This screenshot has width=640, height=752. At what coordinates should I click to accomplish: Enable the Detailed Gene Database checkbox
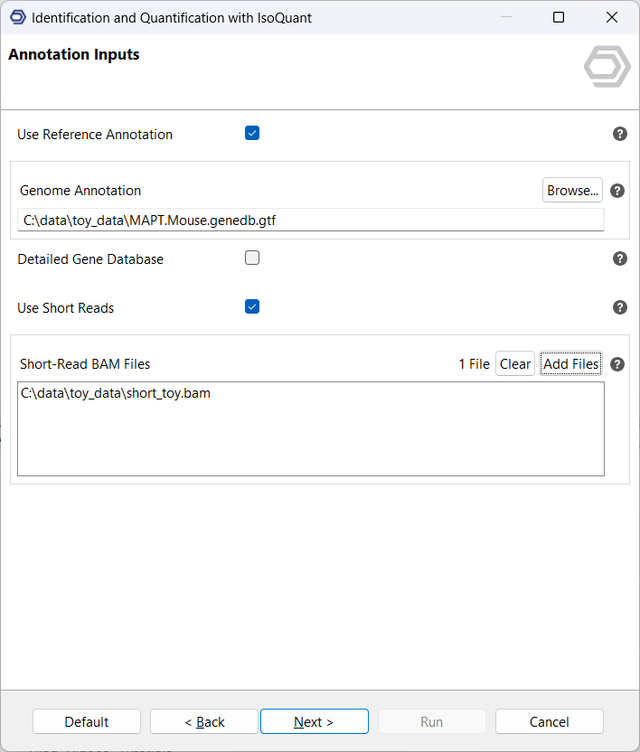(252, 258)
